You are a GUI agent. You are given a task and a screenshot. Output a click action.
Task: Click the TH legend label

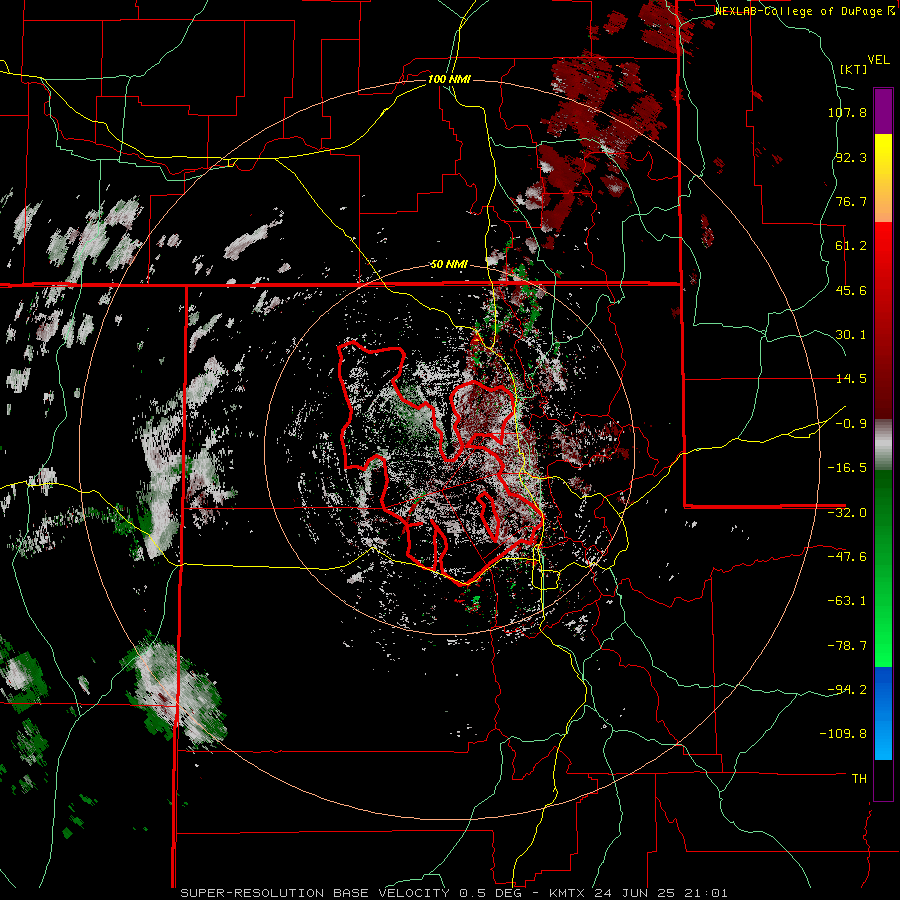859,779
